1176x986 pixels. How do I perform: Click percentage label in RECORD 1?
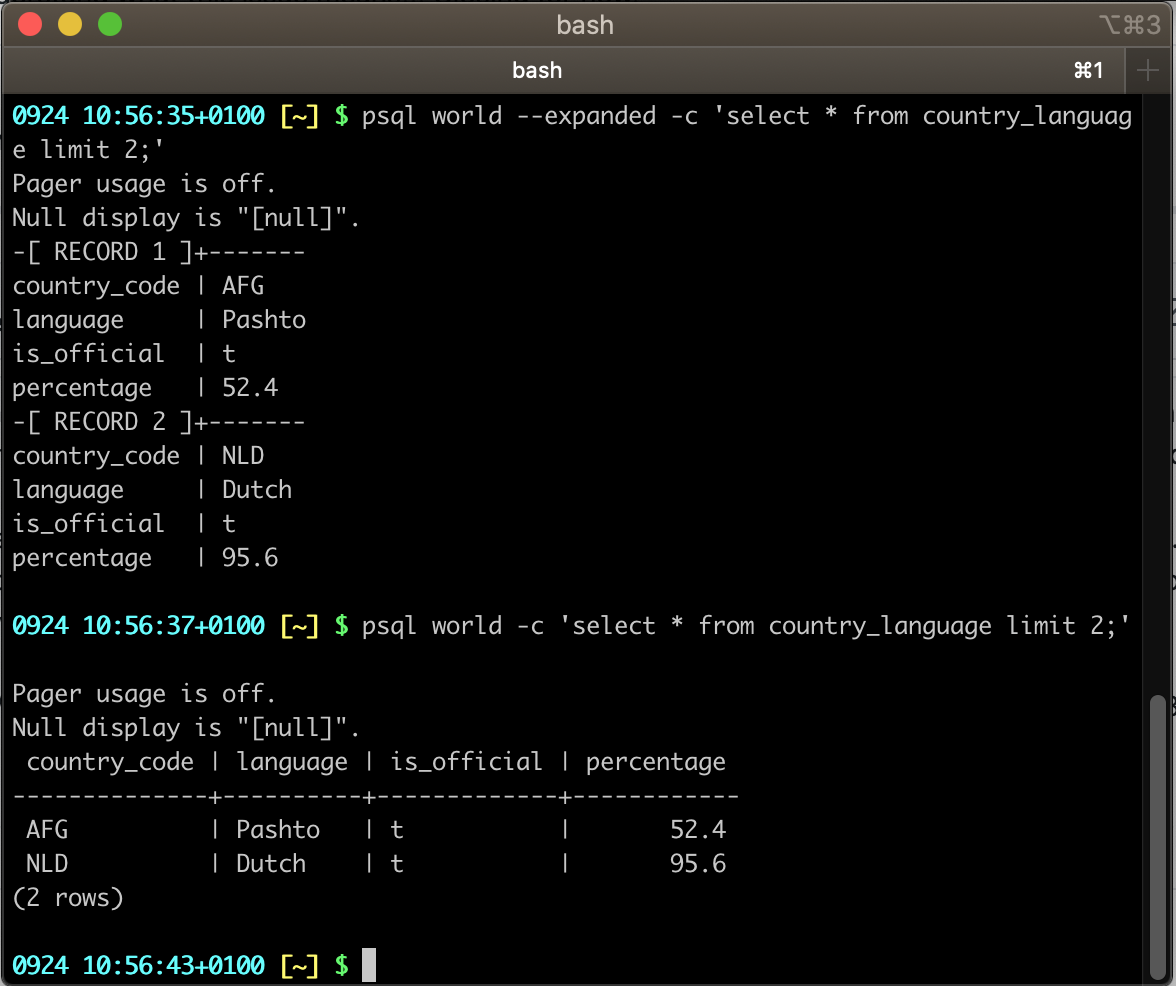tap(82, 388)
